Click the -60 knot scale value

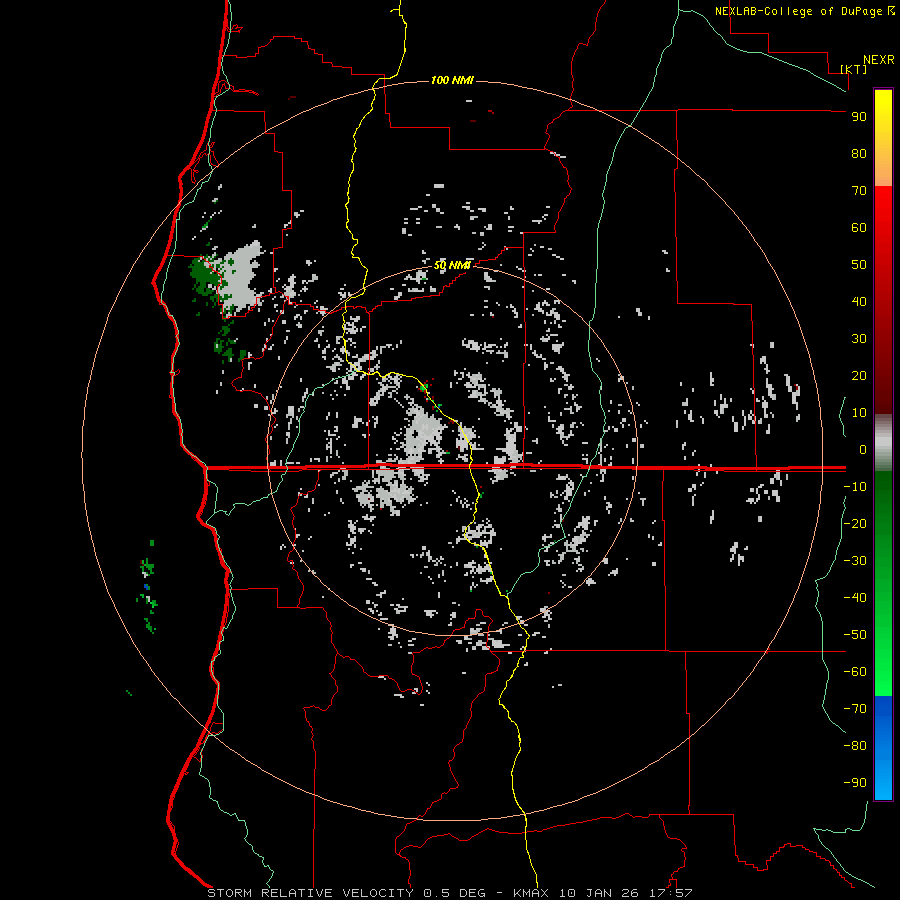point(855,672)
